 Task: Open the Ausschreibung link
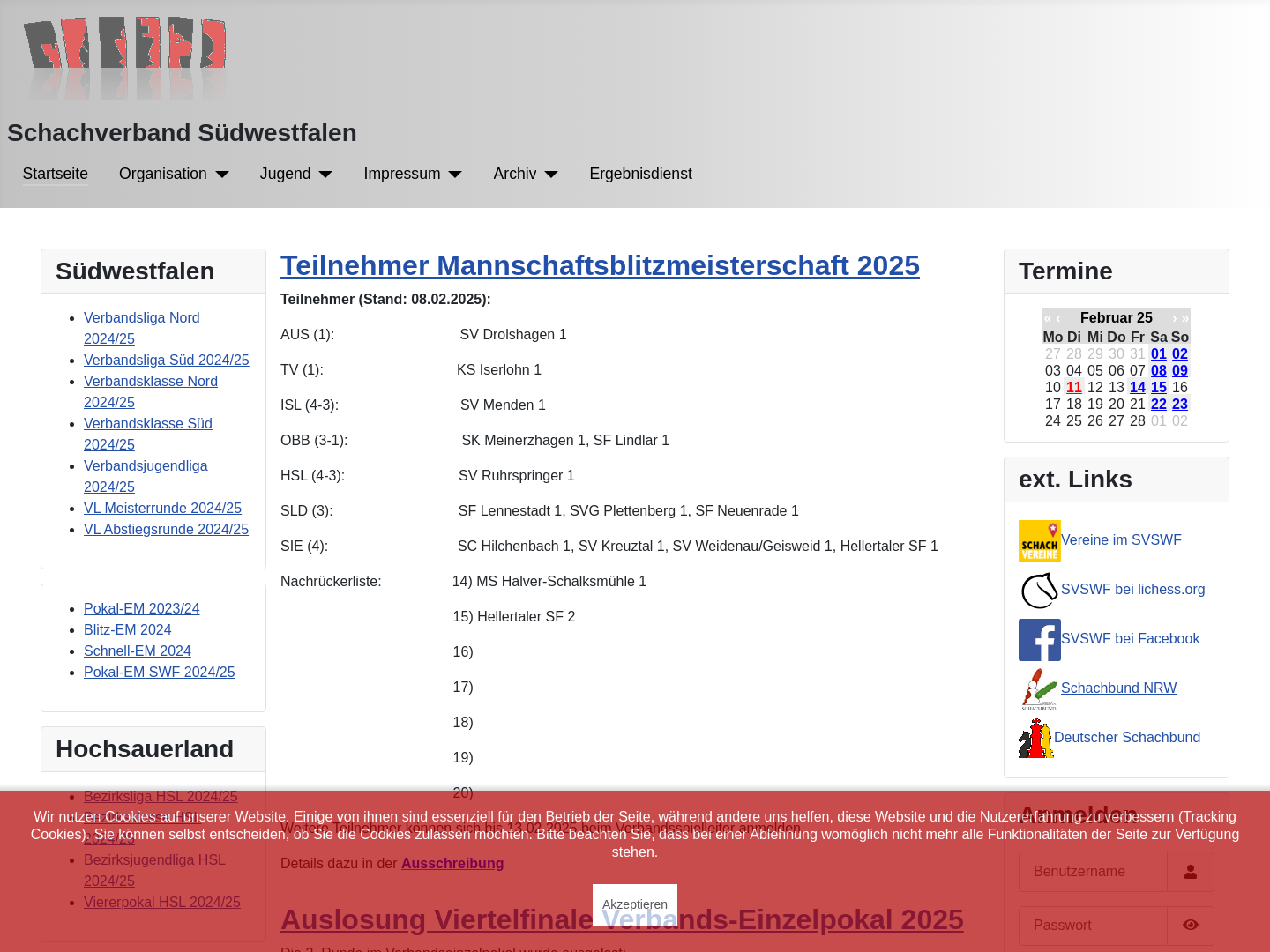(452, 864)
